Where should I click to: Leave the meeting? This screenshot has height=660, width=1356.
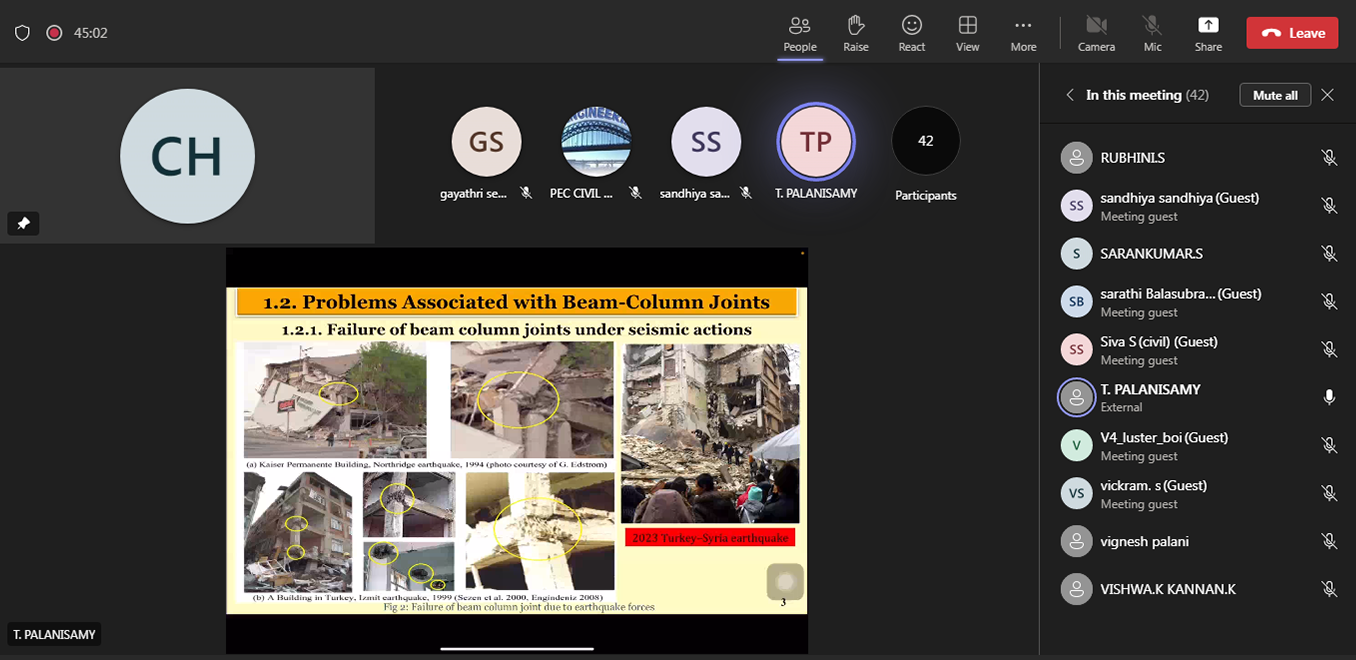[x=1291, y=33]
